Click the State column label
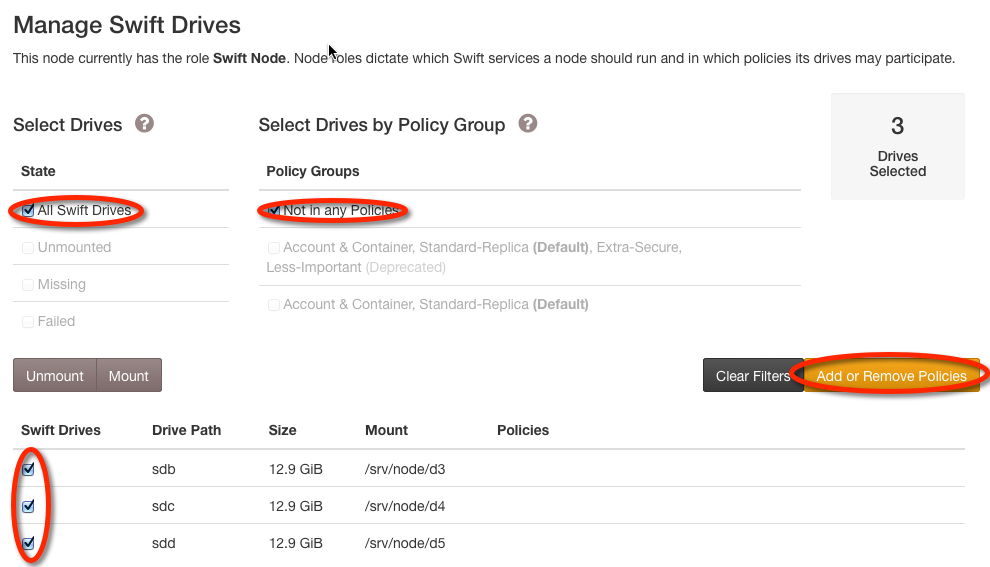 click(38, 171)
